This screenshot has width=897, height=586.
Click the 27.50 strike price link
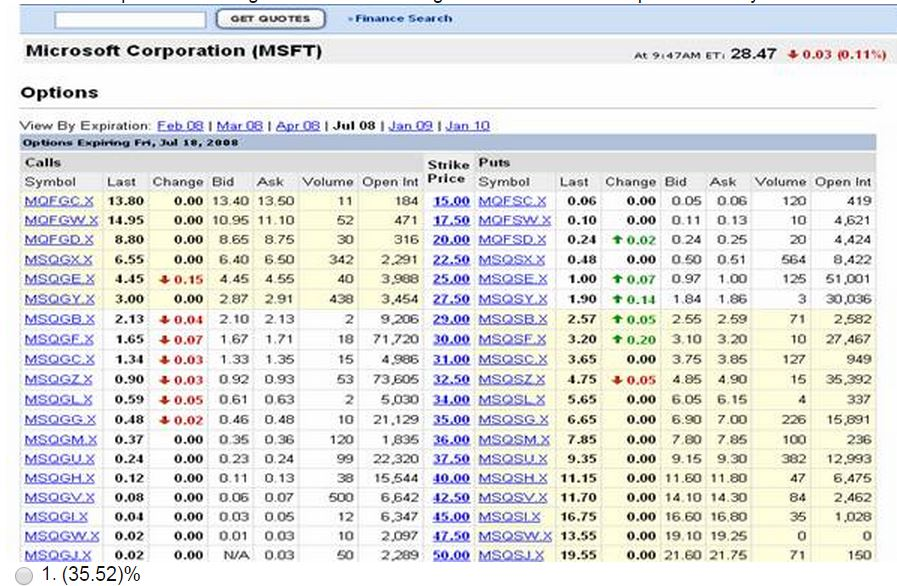click(451, 299)
